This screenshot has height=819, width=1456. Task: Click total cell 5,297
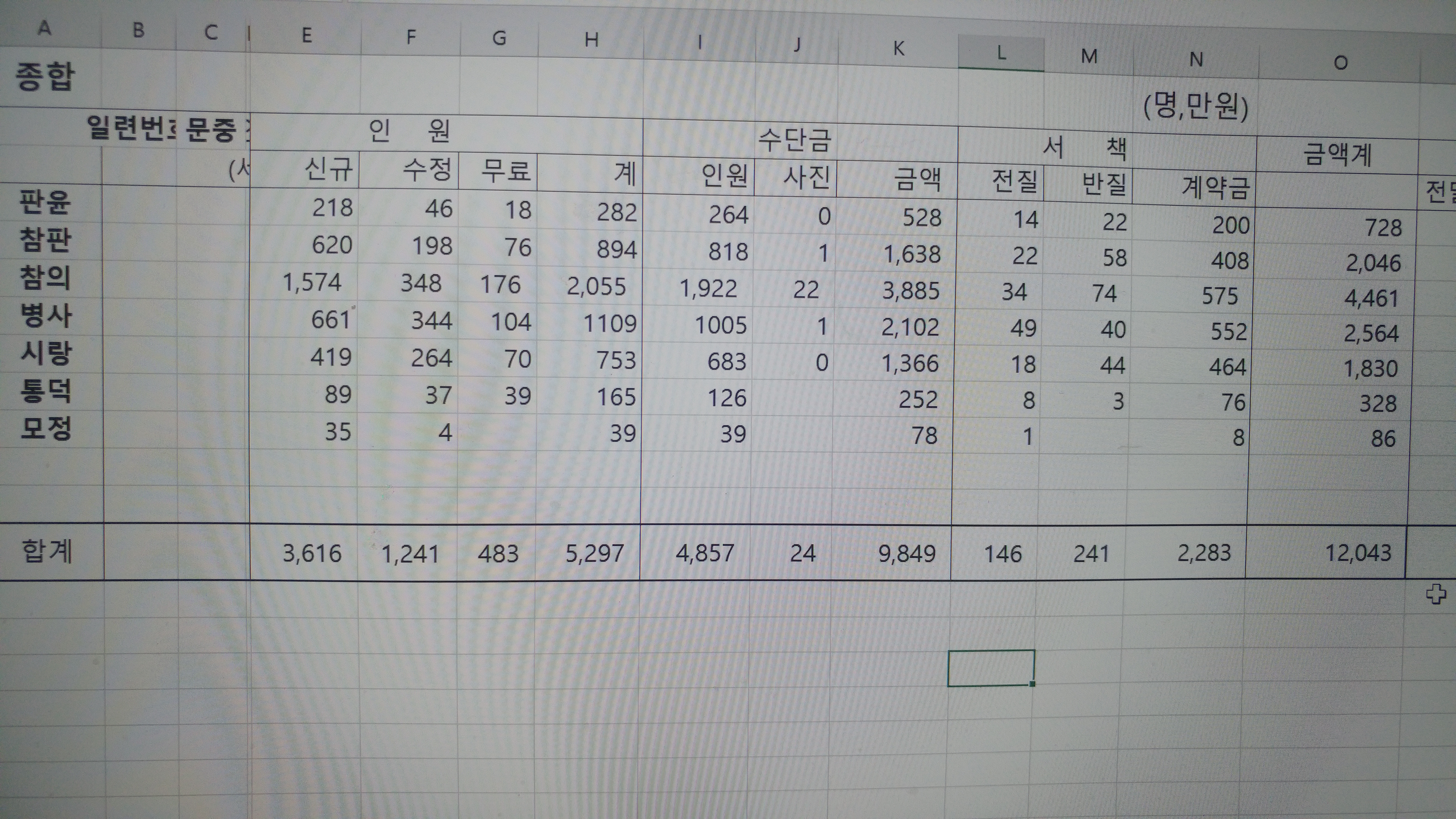(x=595, y=553)
